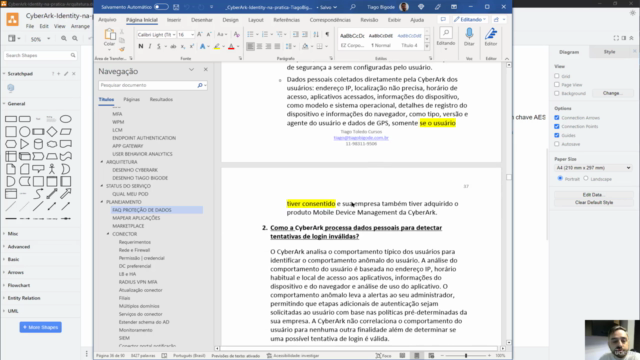This screenshot has height=360, width=640.
Task: Zoom out on the draw.io canvas
Action: pos(75,38)
